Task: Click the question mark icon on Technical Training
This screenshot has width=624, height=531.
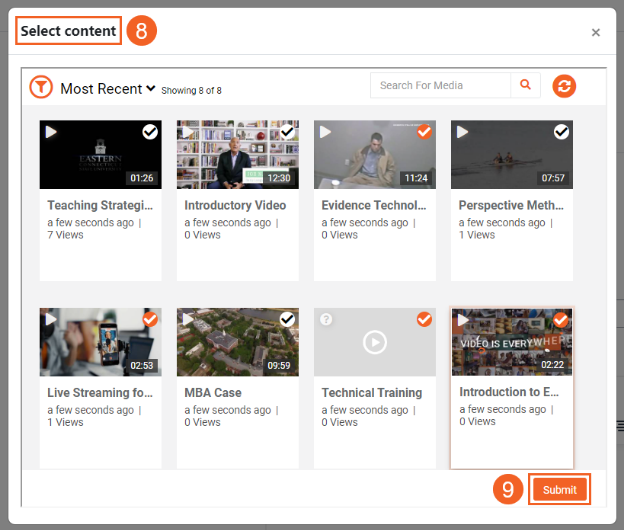Action: pos(324,320)
